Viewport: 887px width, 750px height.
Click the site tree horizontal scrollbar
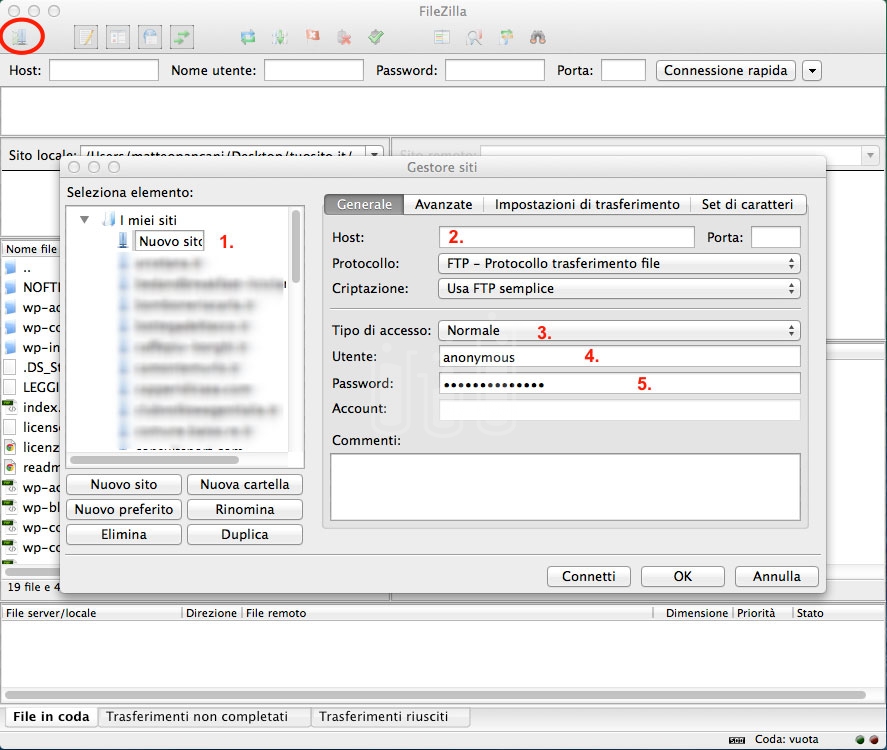(x=154, y=460)
